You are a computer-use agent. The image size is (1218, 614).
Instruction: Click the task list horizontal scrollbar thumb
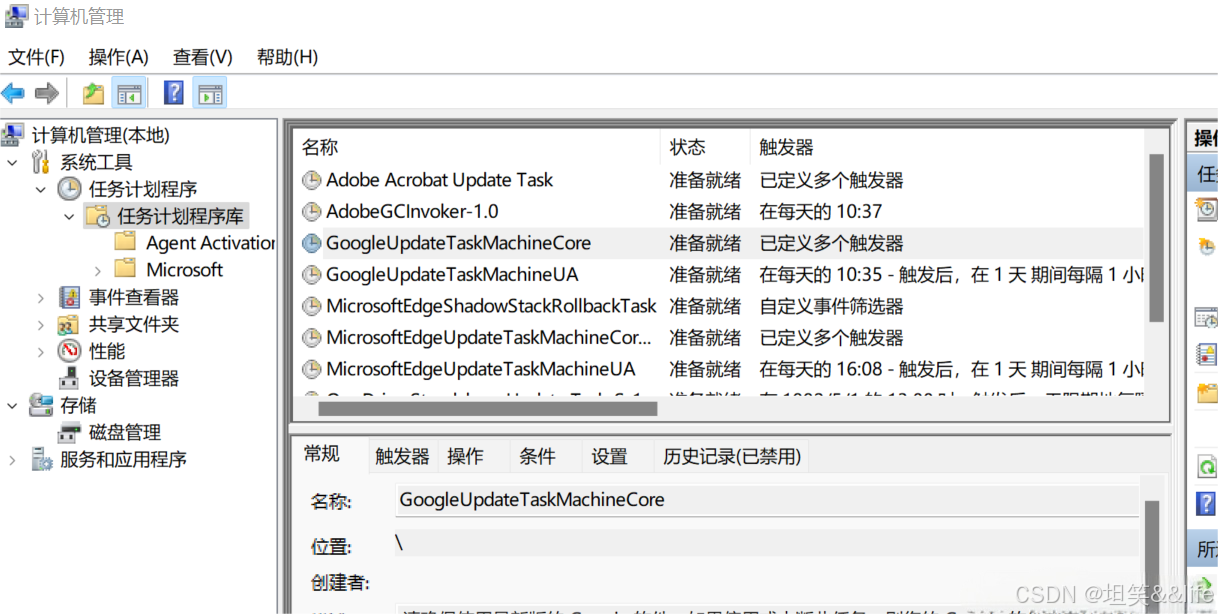click(x=488, y=408)
